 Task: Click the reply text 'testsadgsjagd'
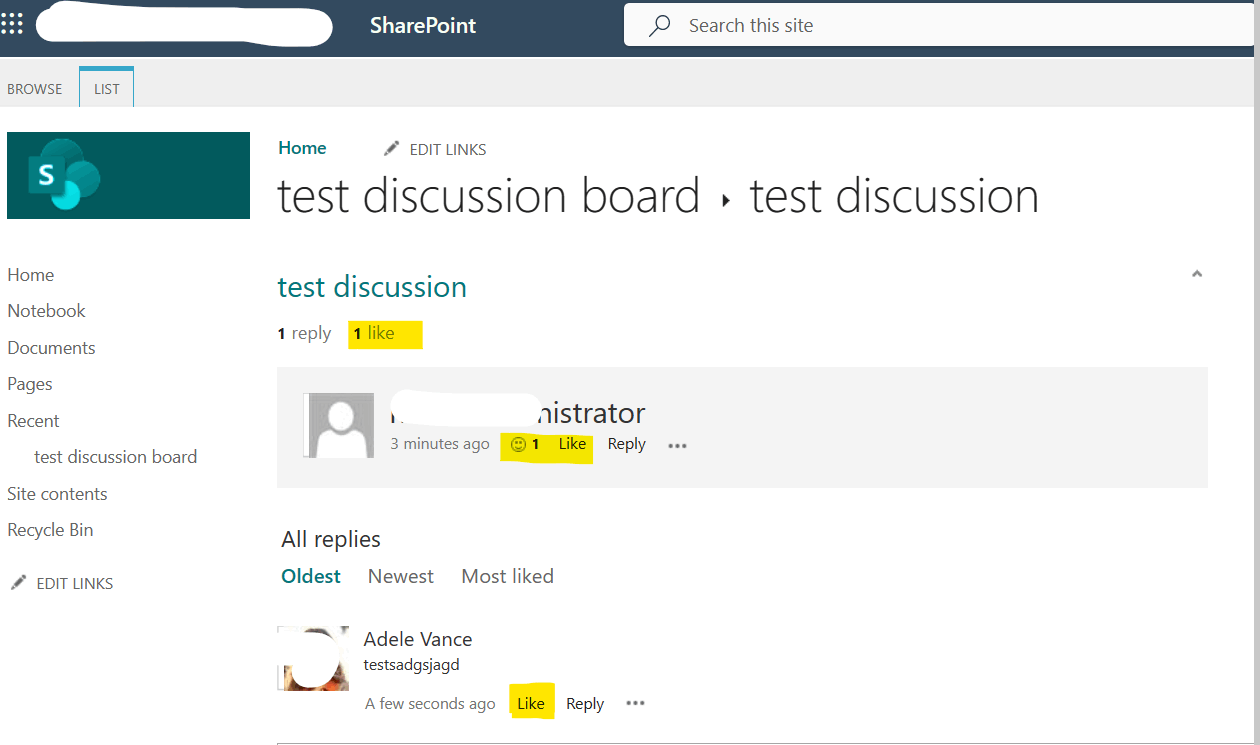click(x=412, y=665)
